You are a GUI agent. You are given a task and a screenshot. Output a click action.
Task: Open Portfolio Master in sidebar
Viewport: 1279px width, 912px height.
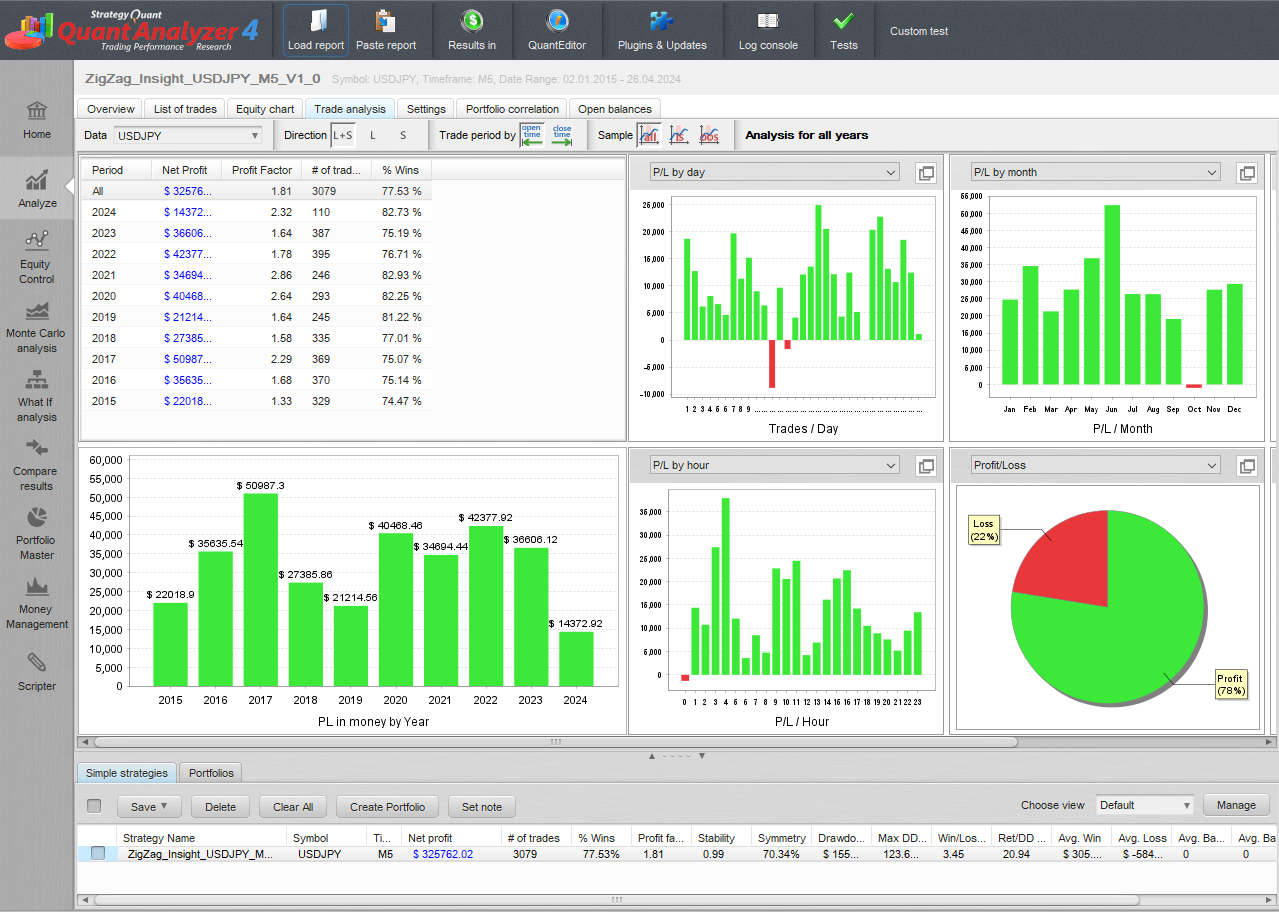[37, 533]
